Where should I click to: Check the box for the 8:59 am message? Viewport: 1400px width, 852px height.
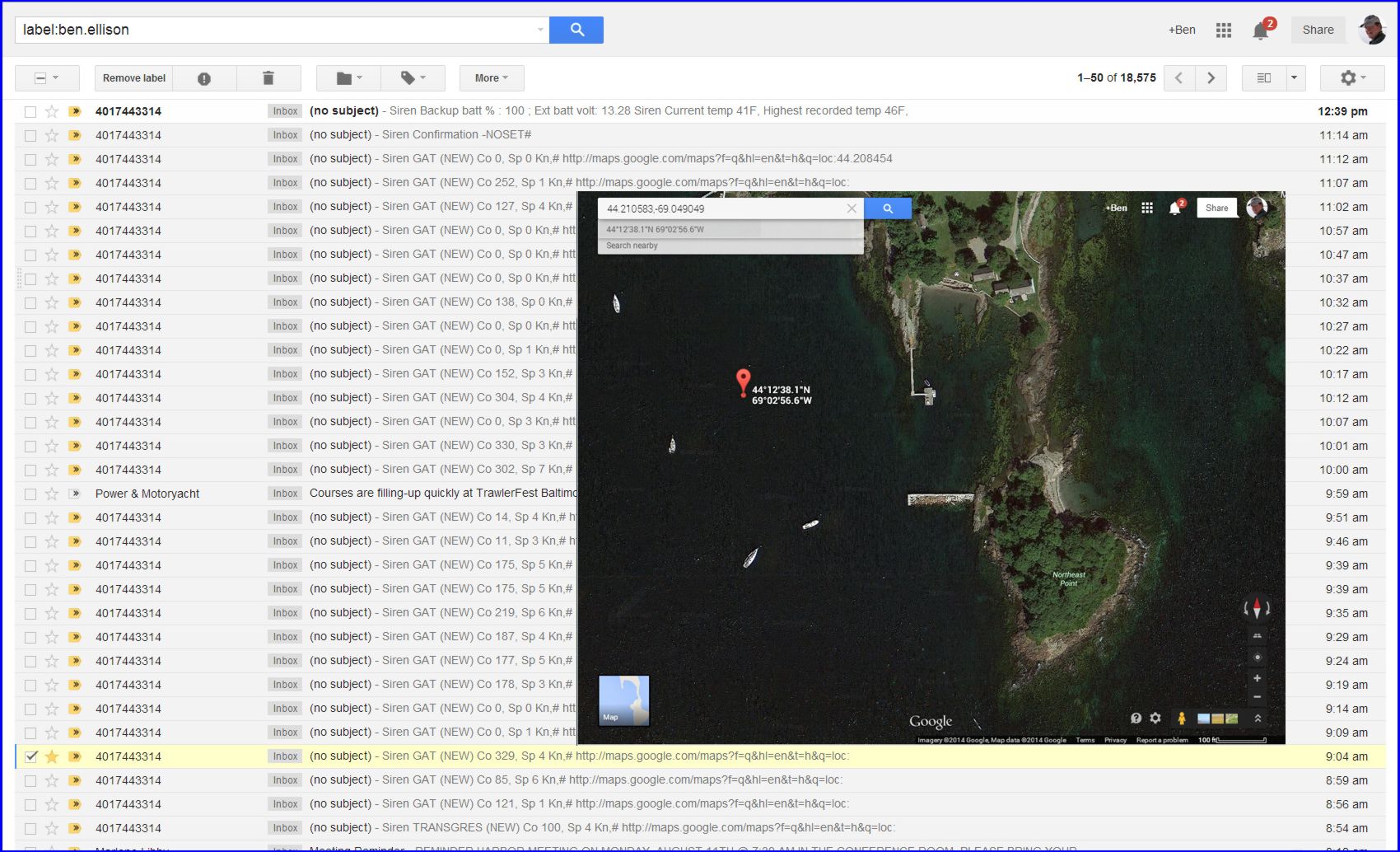pos(30,780)
